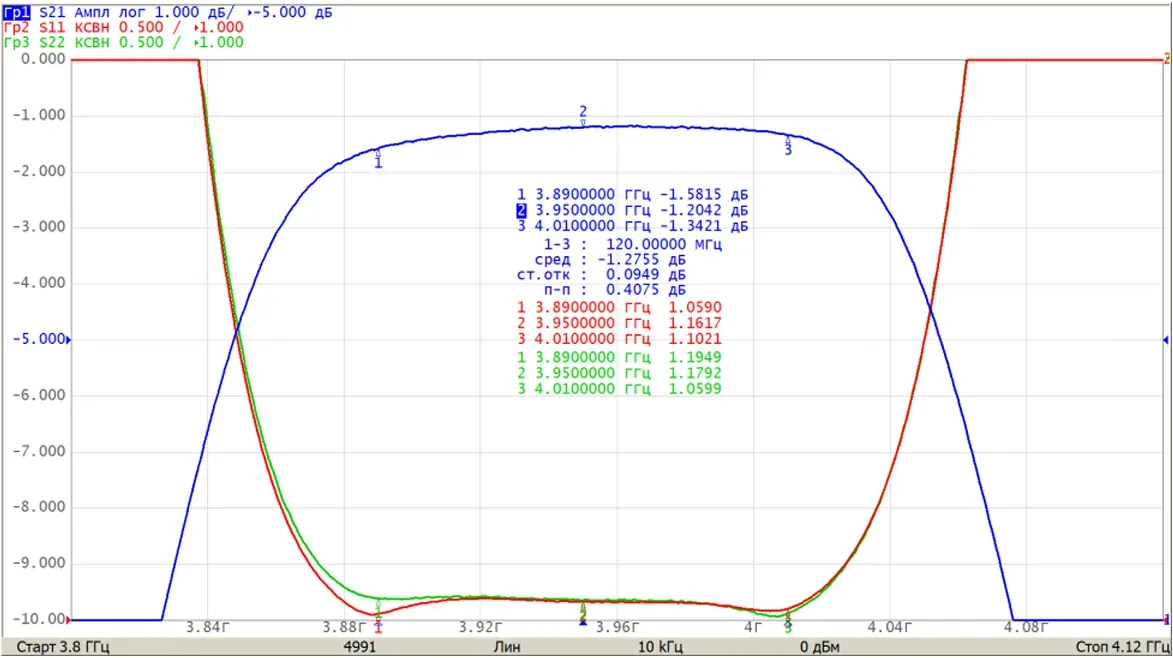Click the blue readout row showing -1.3421 дБ
The image size is (1173, 658).
point(632,226)
